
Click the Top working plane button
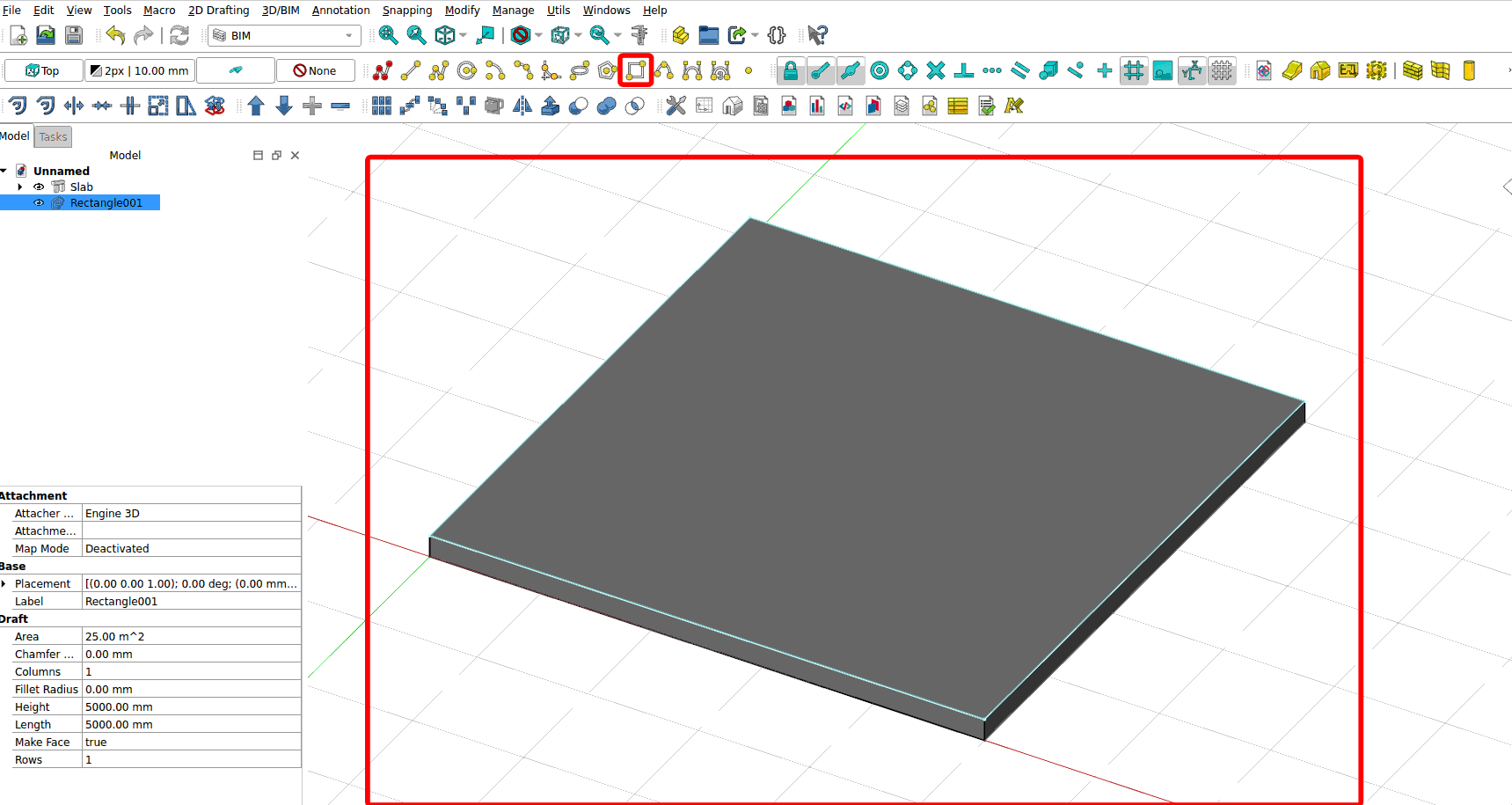click(x=43, y=70)
